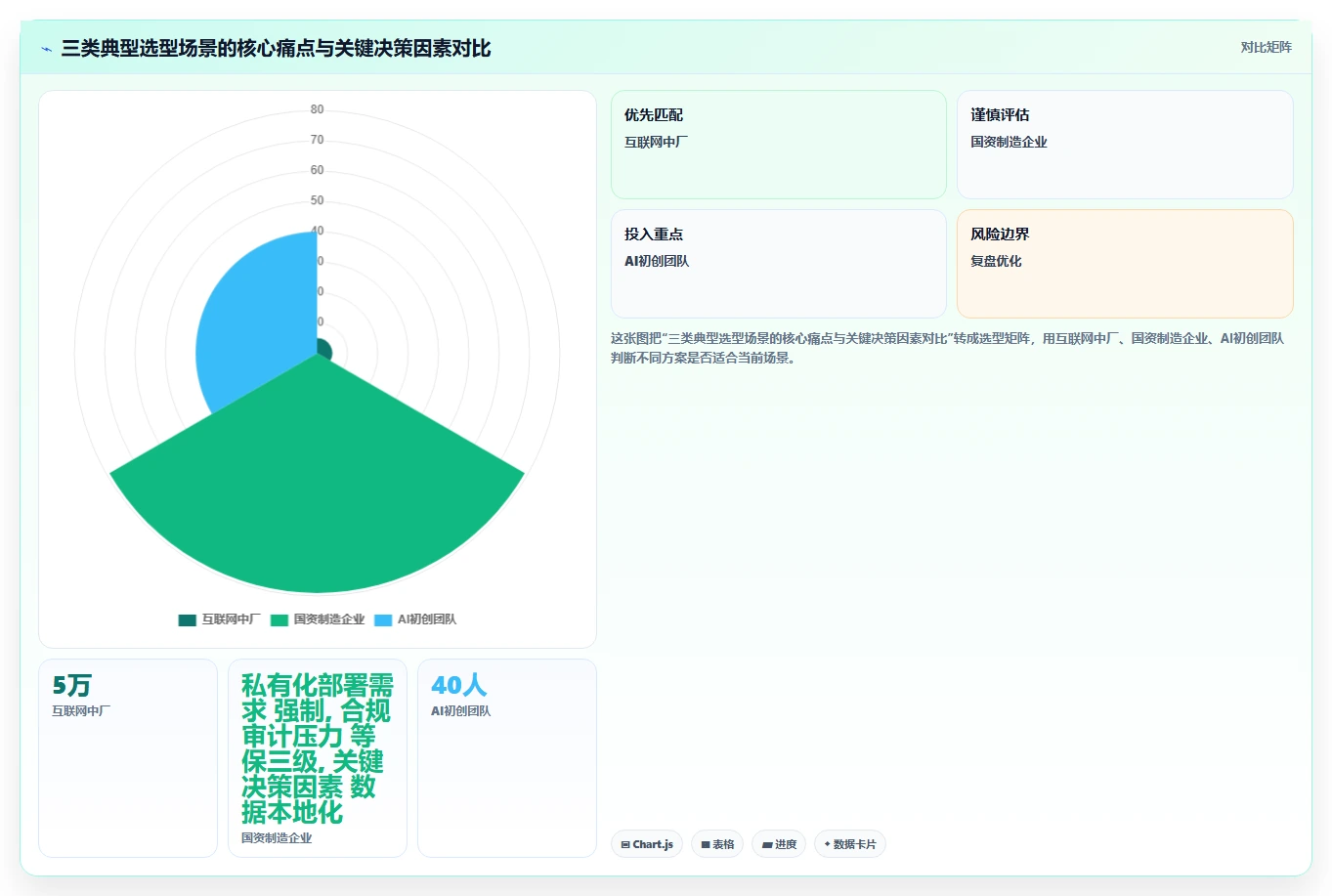Open the 谨慎评估 matrix card

coord(1125,145)
